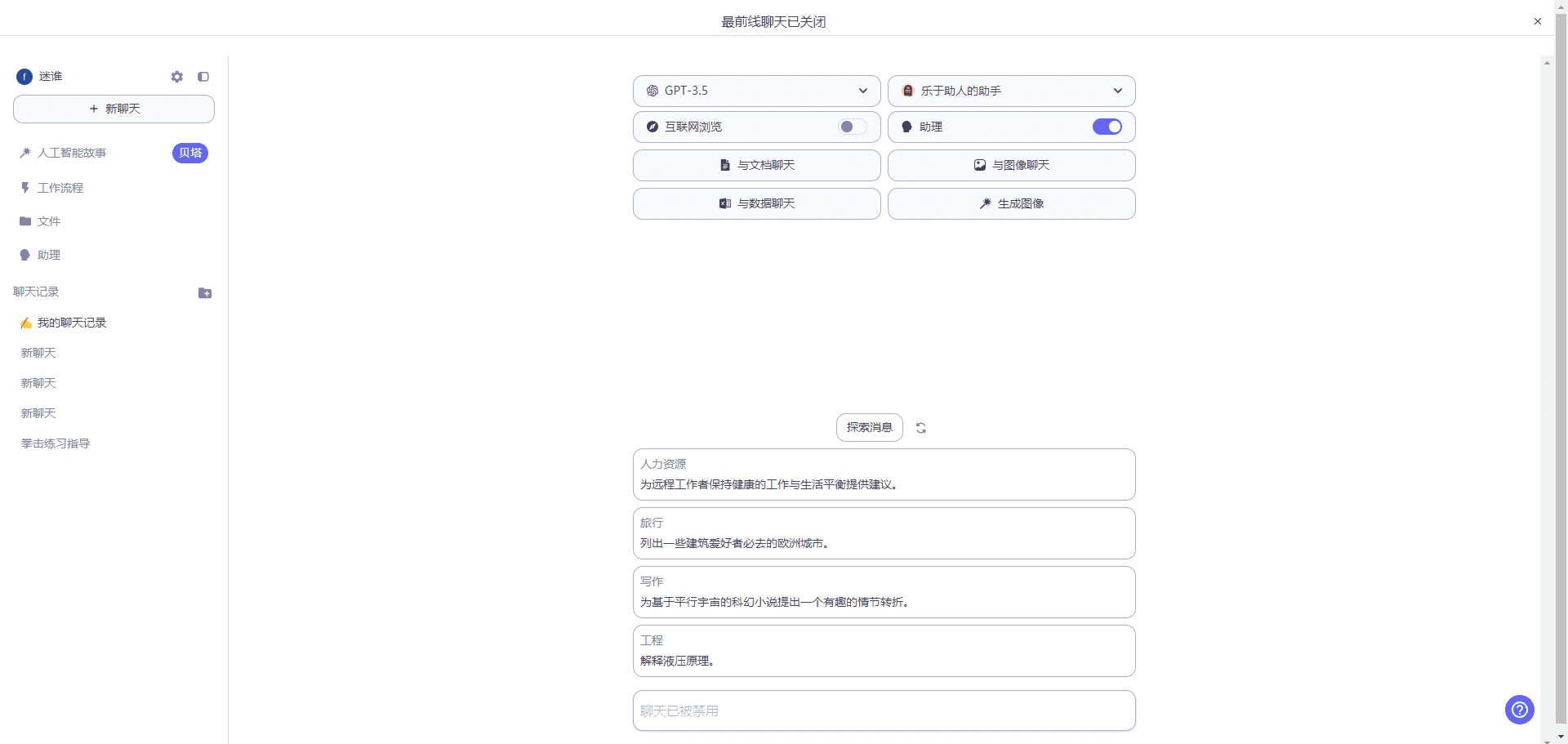This screenshot has height=744, width=1568.
Task: Click 生成图像 button
Action: (1012, 203)
